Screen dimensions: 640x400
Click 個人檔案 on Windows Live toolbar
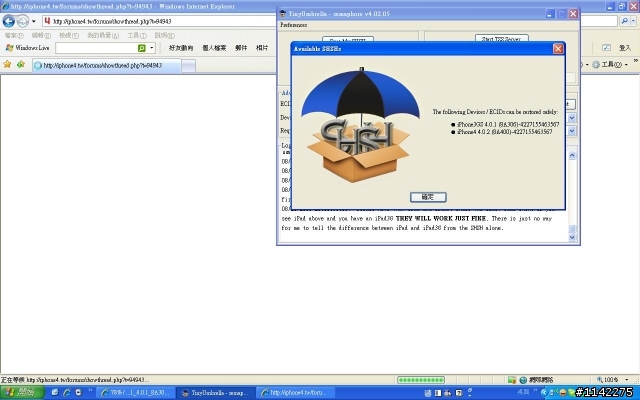214,48
